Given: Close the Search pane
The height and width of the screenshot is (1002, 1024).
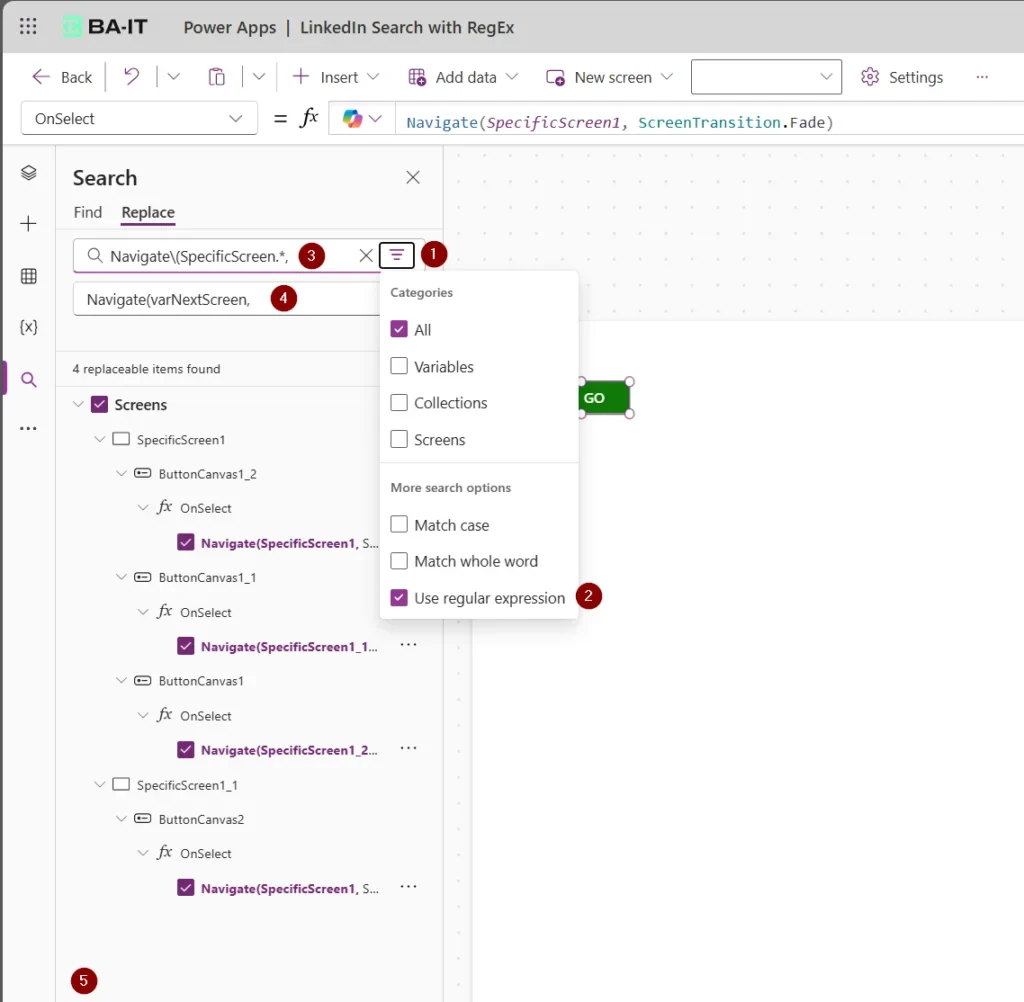Looking at the screenshot, I should tap(413, 177).
